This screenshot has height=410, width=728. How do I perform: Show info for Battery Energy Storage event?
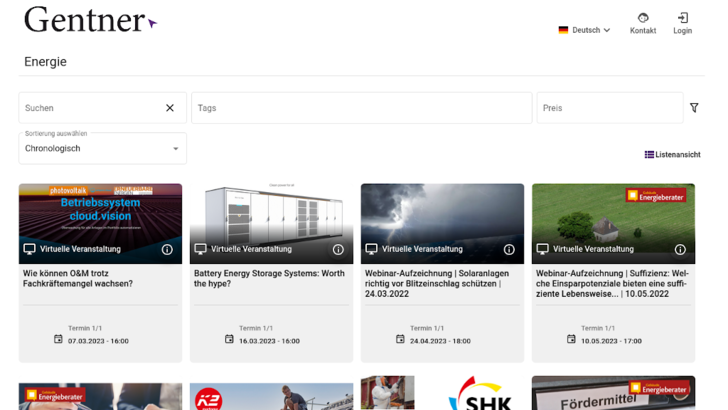pos(338,249)
